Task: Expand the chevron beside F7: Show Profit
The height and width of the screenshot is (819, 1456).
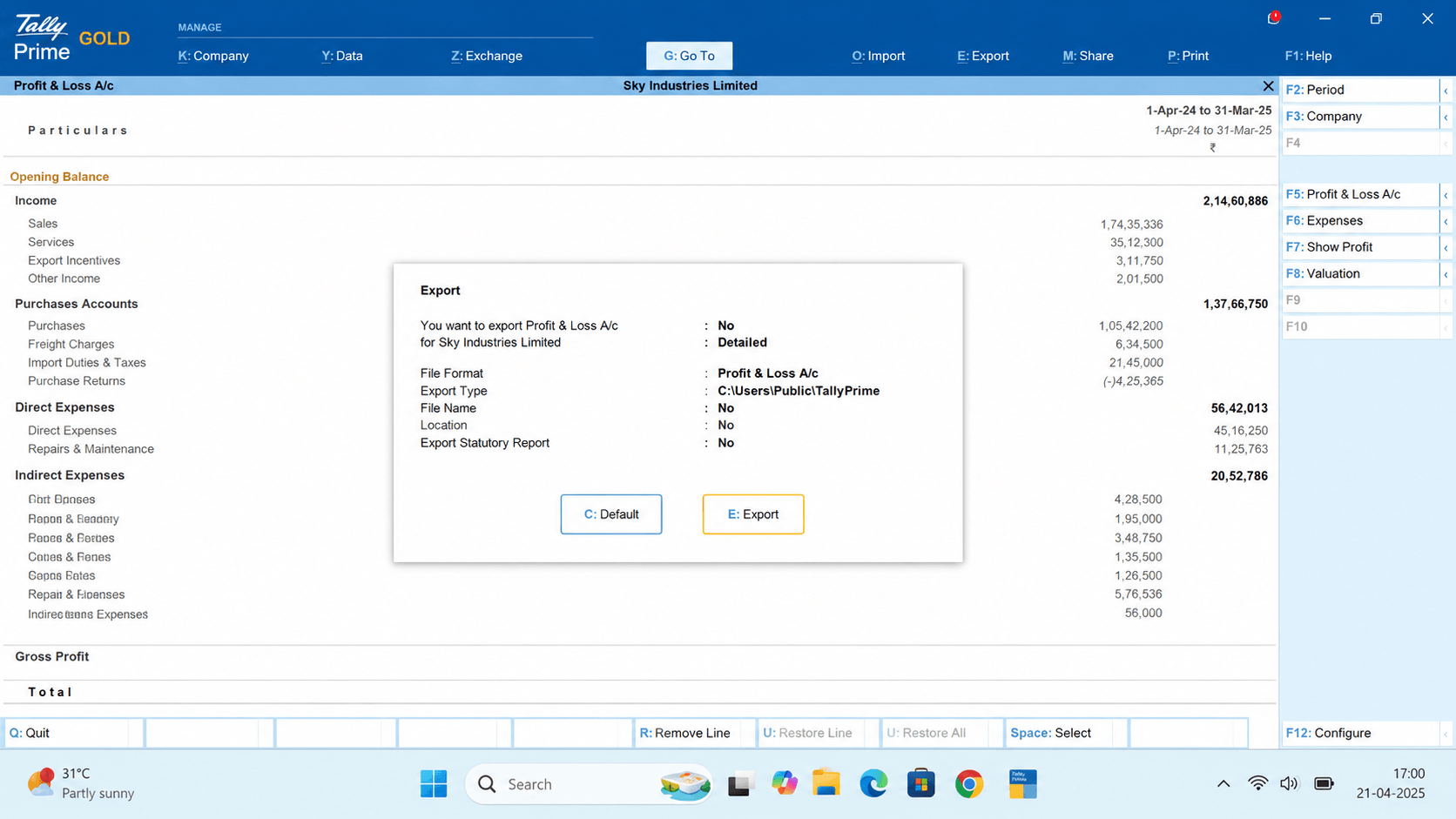Action: [1446, 248]
